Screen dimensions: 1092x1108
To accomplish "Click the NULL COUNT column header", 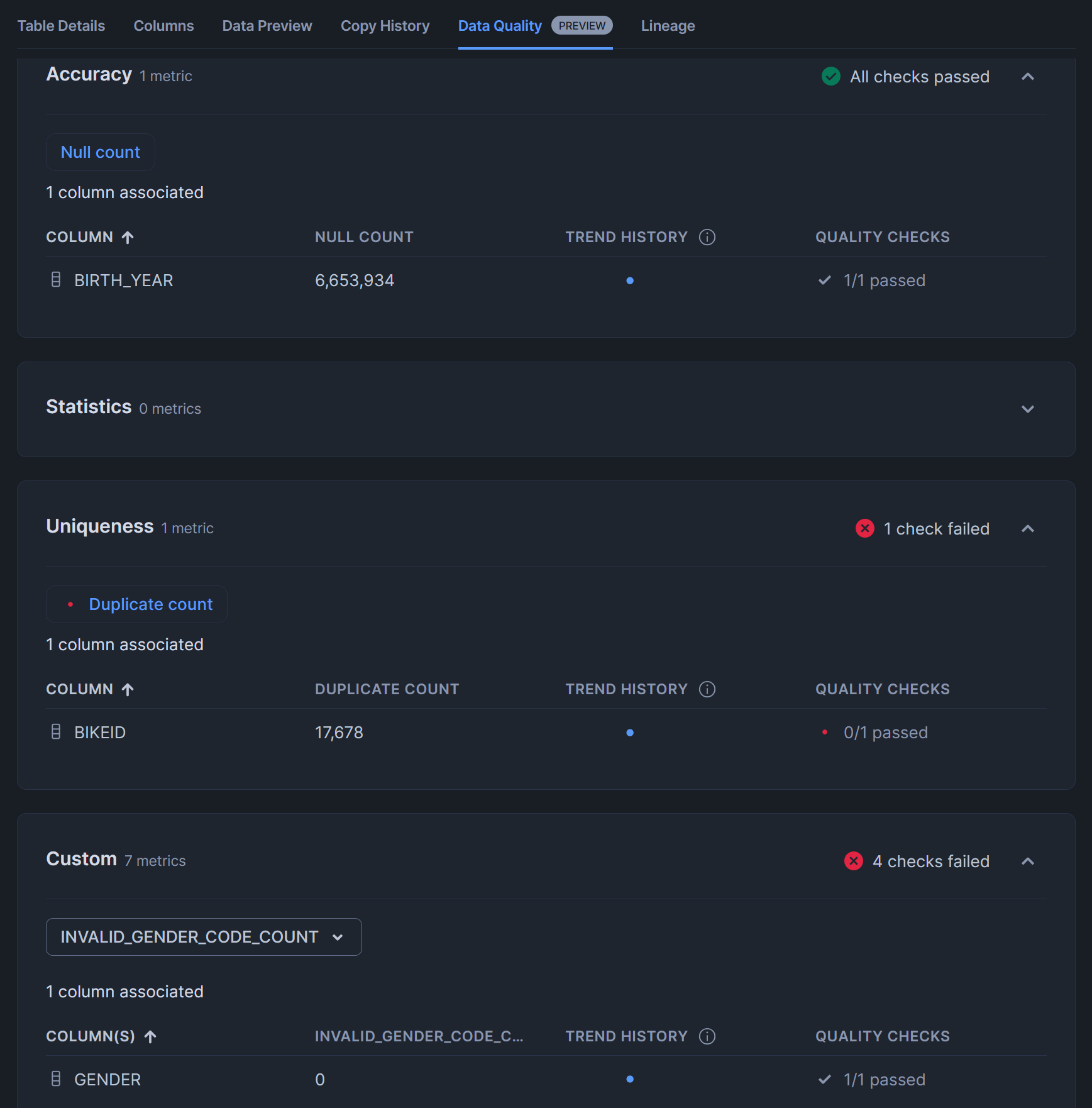I will pyautogui.click(x=364, y=237).
